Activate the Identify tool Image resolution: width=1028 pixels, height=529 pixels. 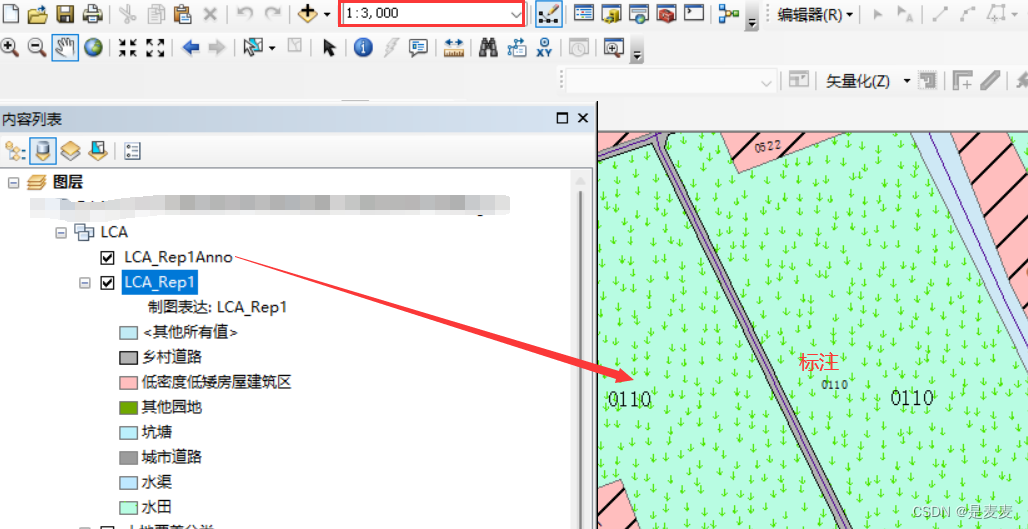[363, 47]
